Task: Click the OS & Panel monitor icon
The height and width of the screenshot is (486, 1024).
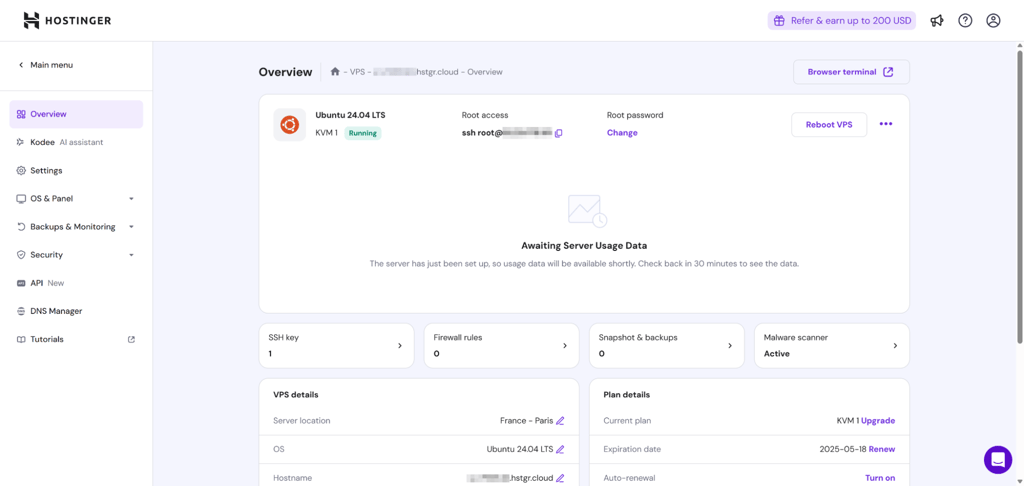Action: [x=21, y=199]
